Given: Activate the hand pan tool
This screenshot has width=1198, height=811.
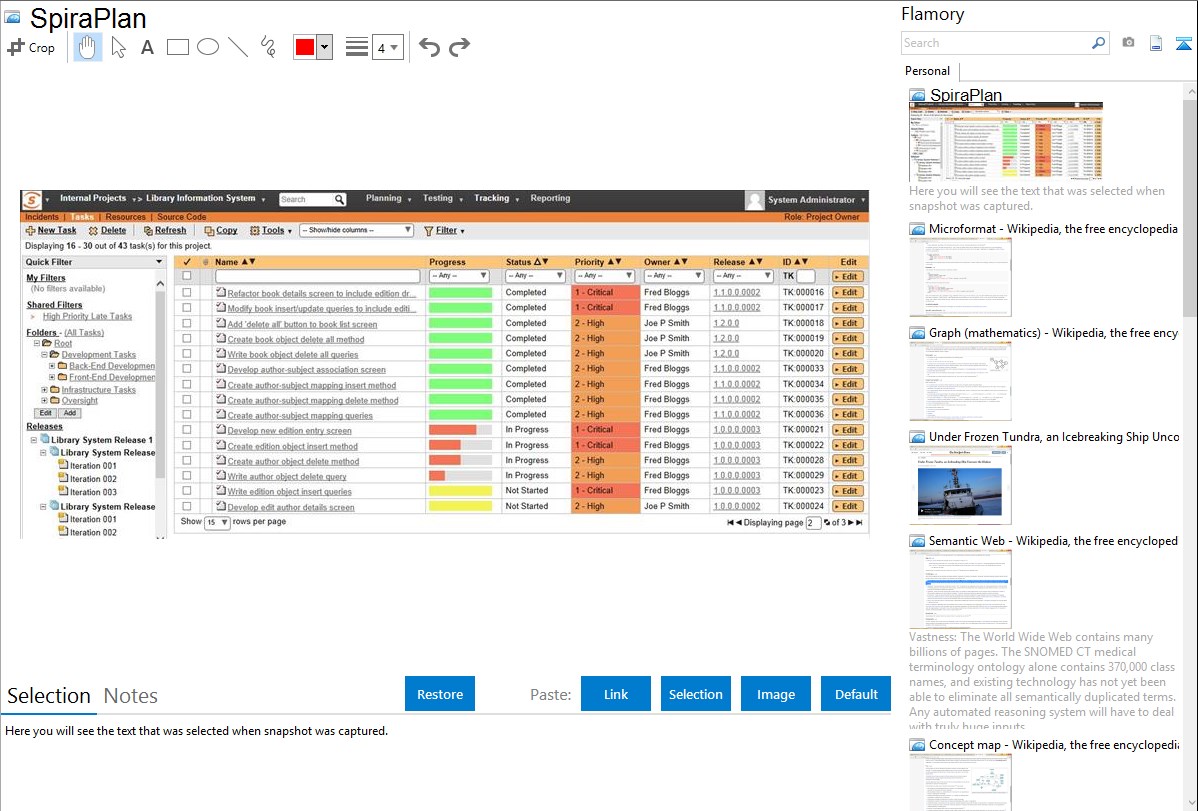Looking at the screenshot, I should click(88, 47).
